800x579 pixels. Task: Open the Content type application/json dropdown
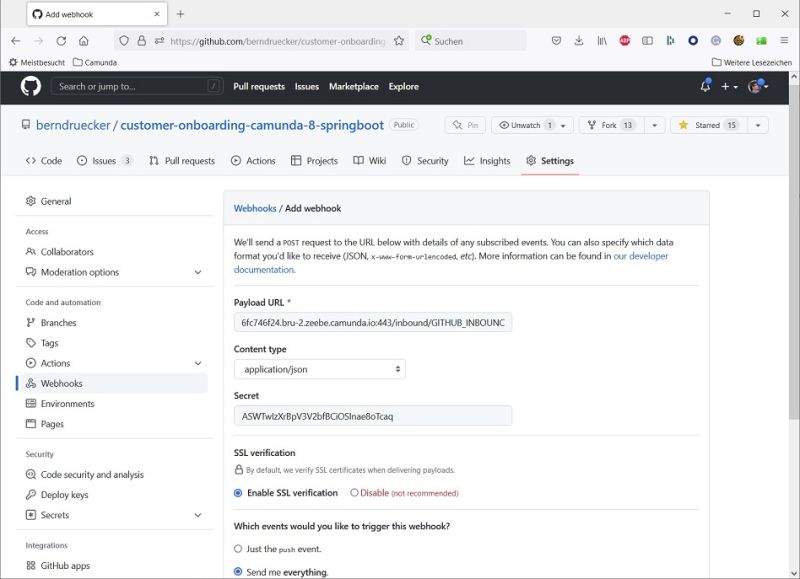pos(320,369)
